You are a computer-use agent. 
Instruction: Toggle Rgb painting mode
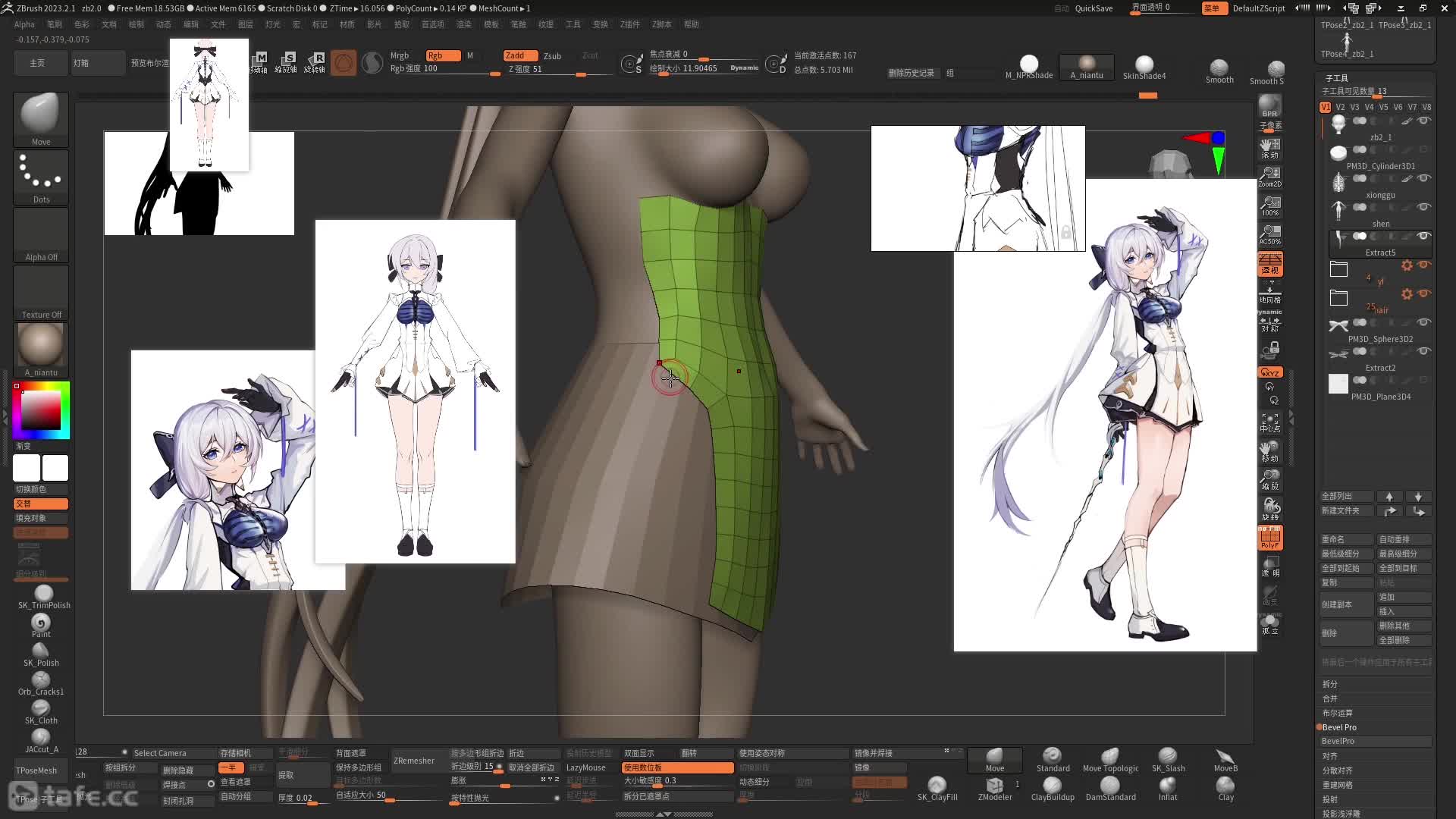(x=443, y=55)
